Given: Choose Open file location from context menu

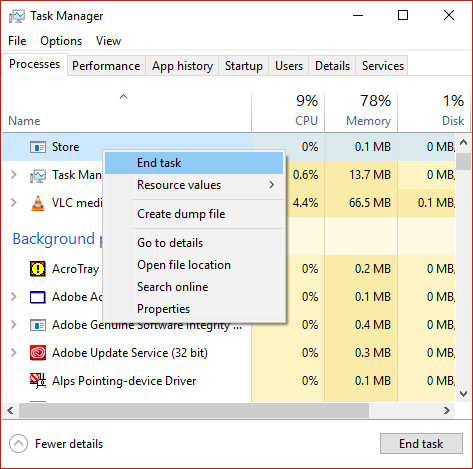Looking at the screenshot, I should point(184,265).
